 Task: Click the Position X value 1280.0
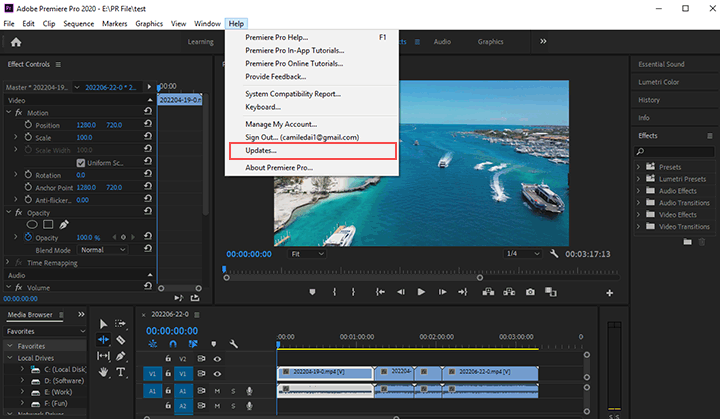(86, 125)
